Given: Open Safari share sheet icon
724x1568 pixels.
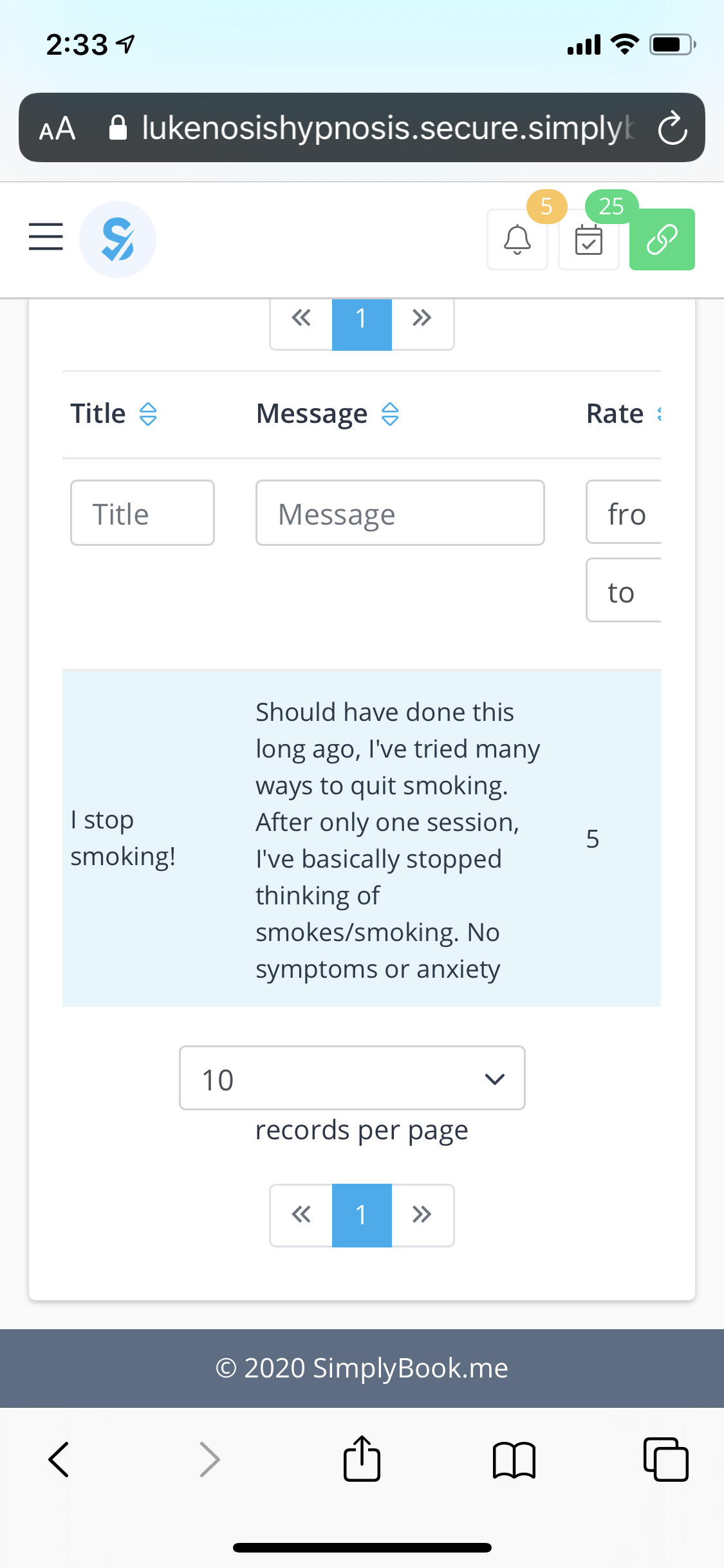Looking at the screenshot, I should click(362, 1459).
